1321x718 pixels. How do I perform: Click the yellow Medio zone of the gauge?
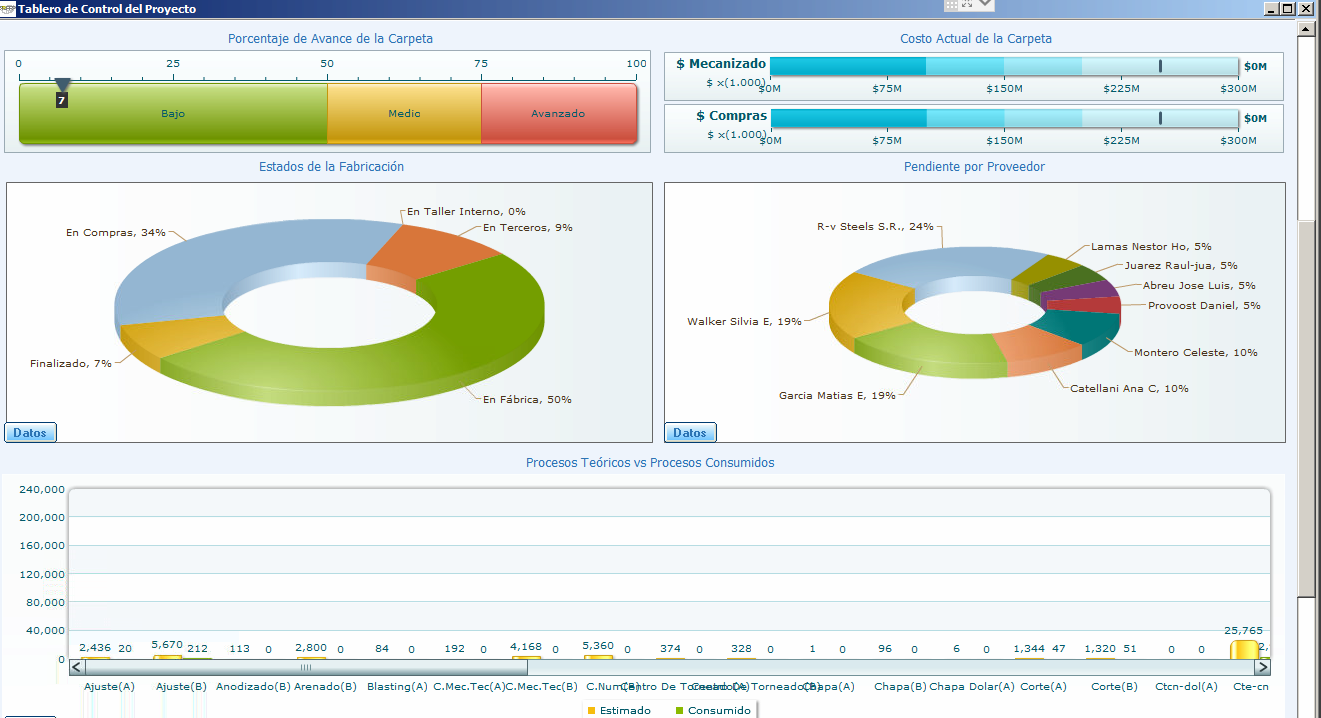coord(404,113)
